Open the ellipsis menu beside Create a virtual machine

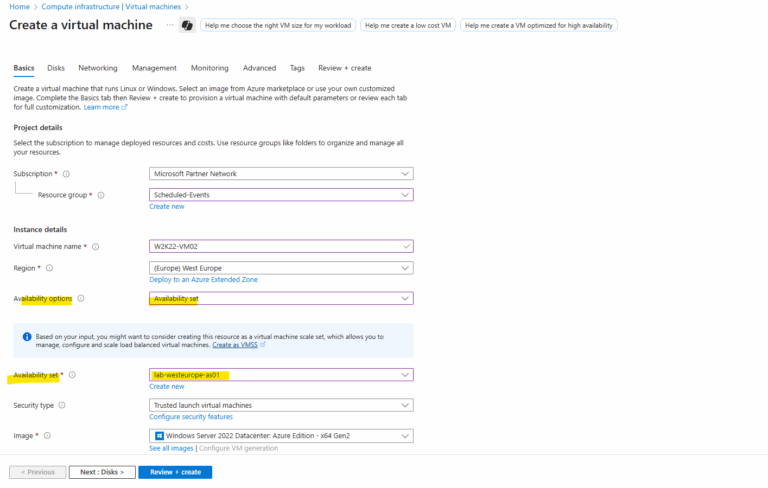point(169,25)
